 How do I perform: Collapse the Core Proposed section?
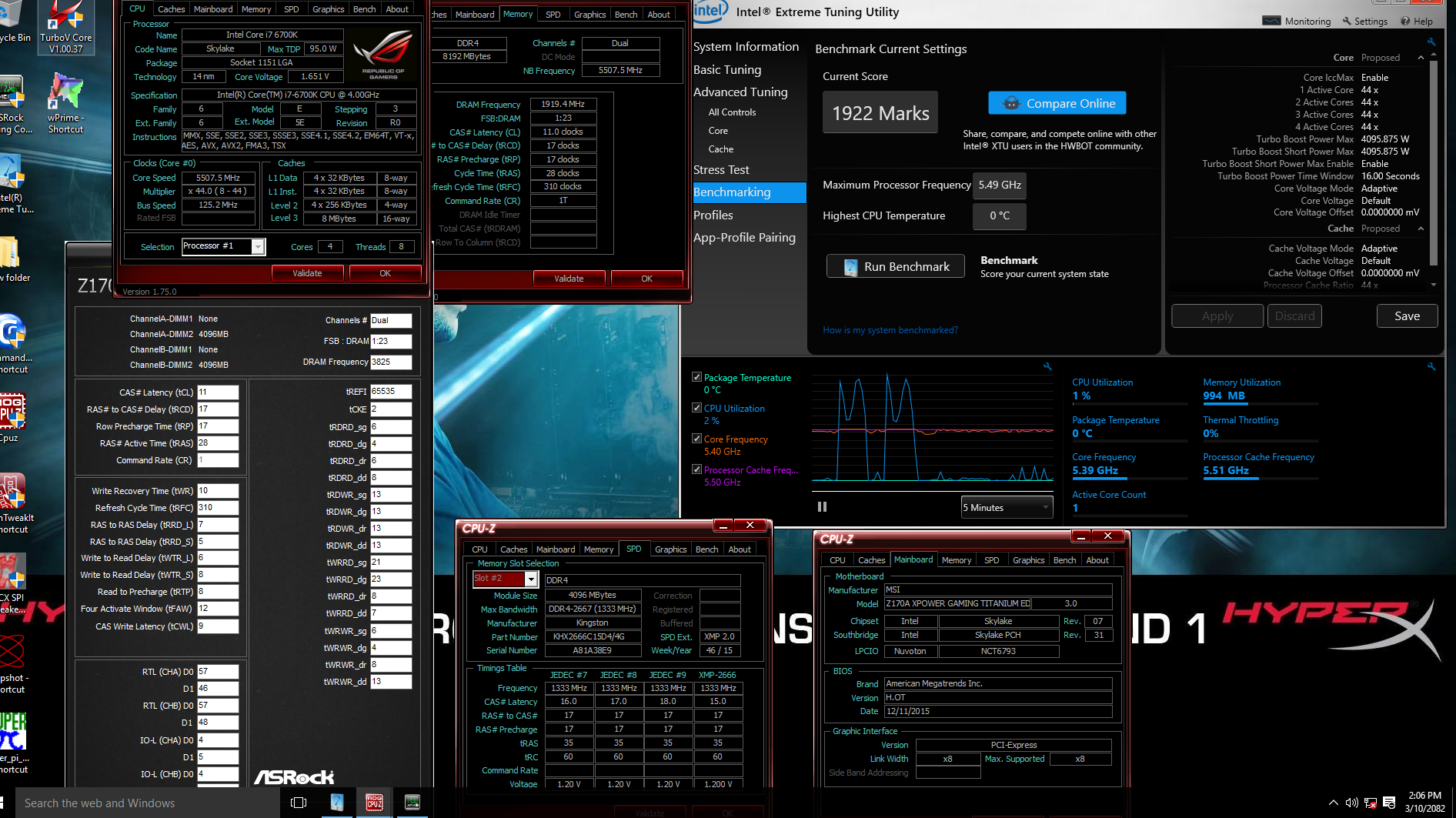[1421, 58]
